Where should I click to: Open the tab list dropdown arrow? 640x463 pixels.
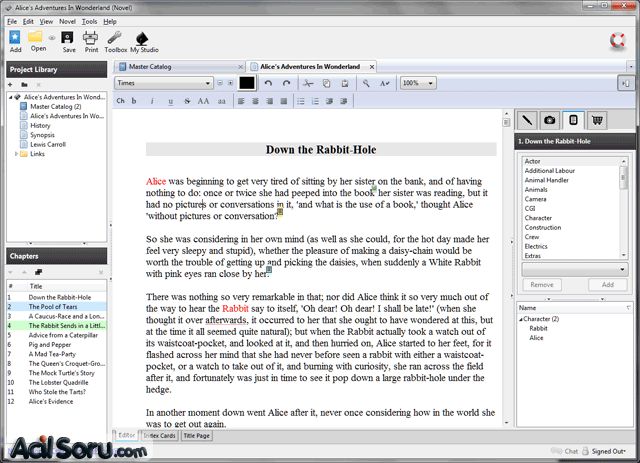631,66
